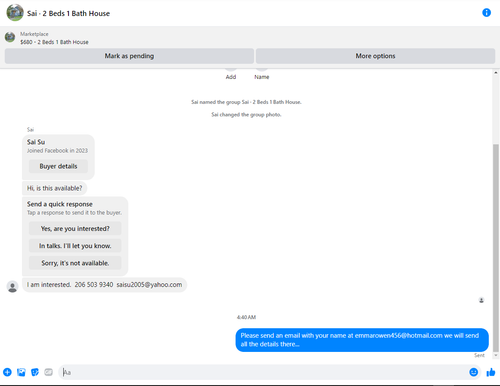Choose a sticker with the sticker icon
The width and height of the screenshot is (500, 386).
[35, 372]
